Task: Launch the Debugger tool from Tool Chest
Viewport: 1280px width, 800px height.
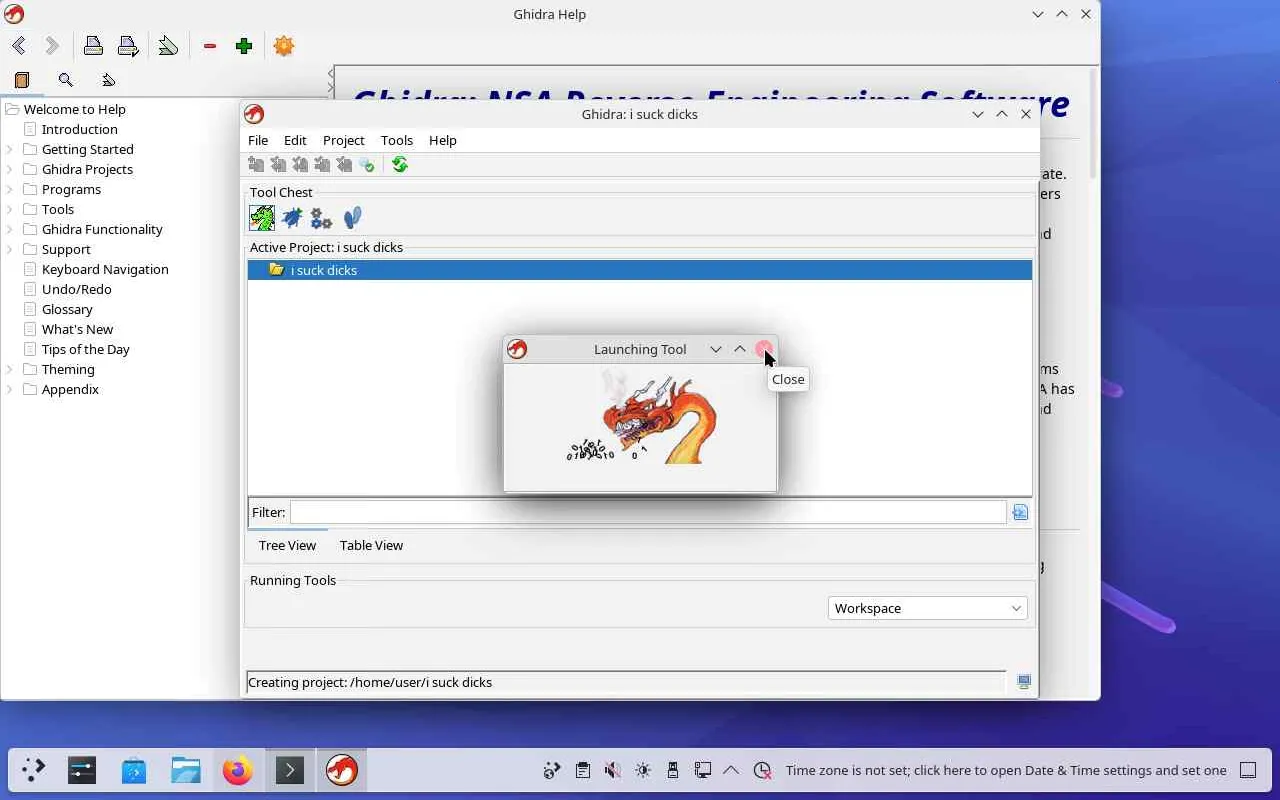Action: point(292,217)
